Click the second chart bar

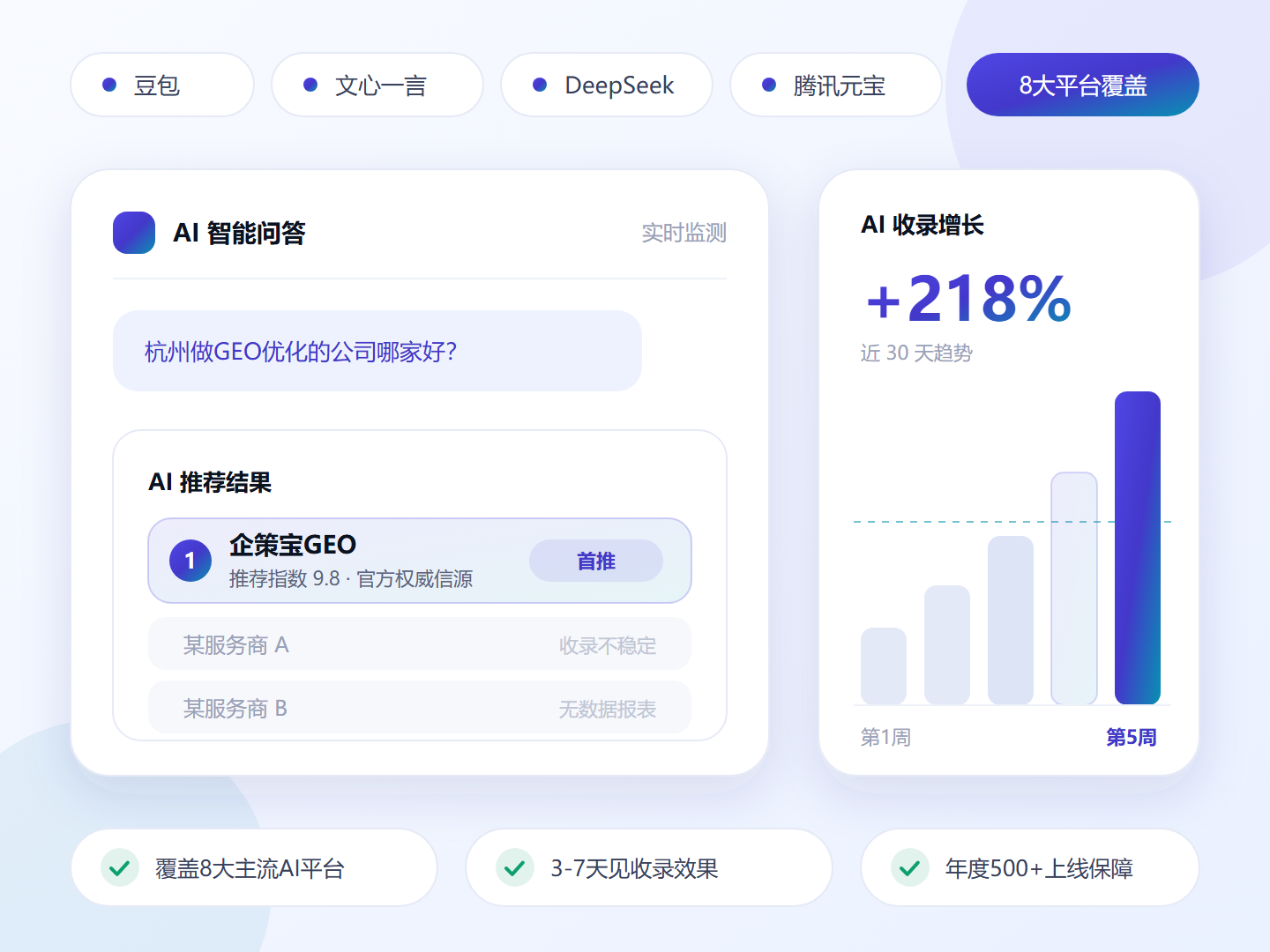[x=947, y=645]
